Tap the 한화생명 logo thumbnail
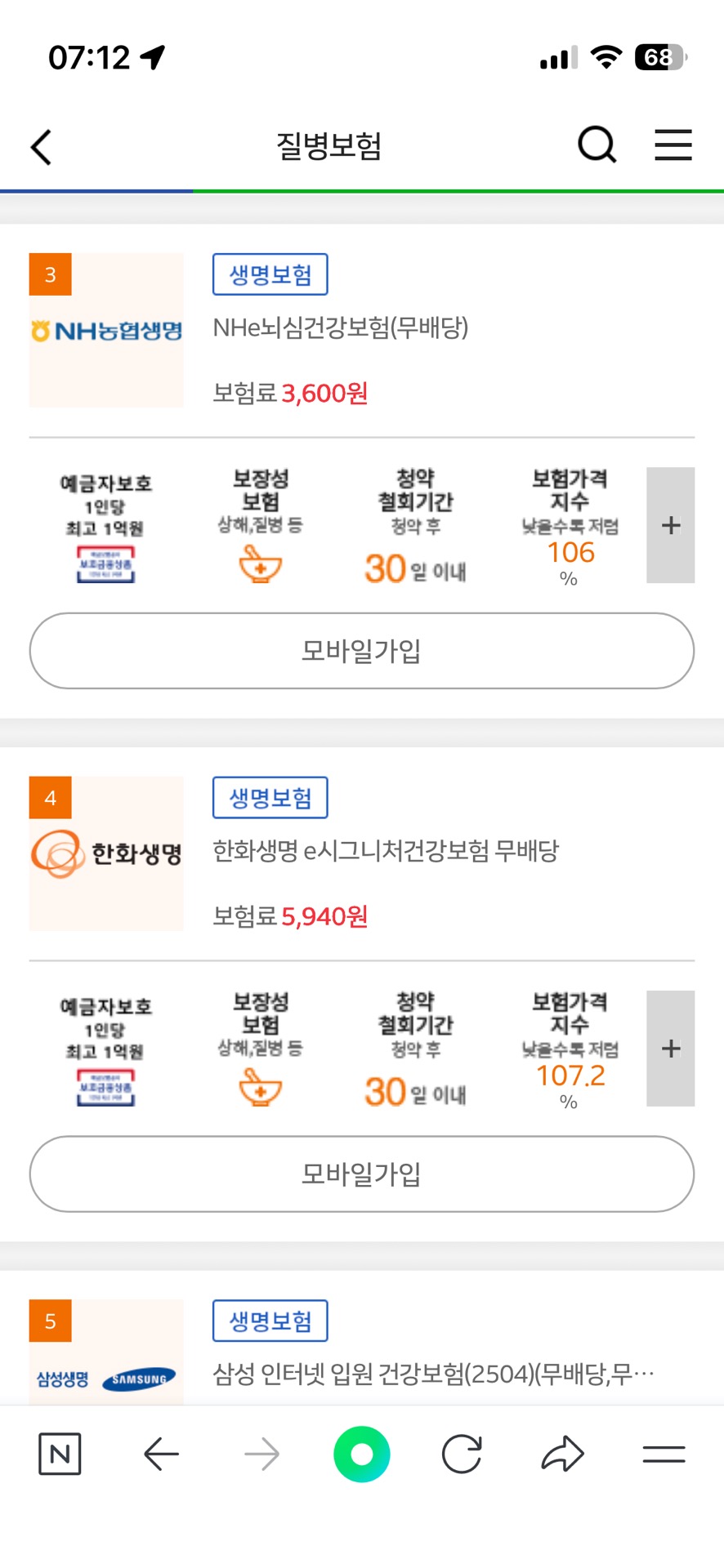Screen dimensions: 724x1568 click(106, 853)
